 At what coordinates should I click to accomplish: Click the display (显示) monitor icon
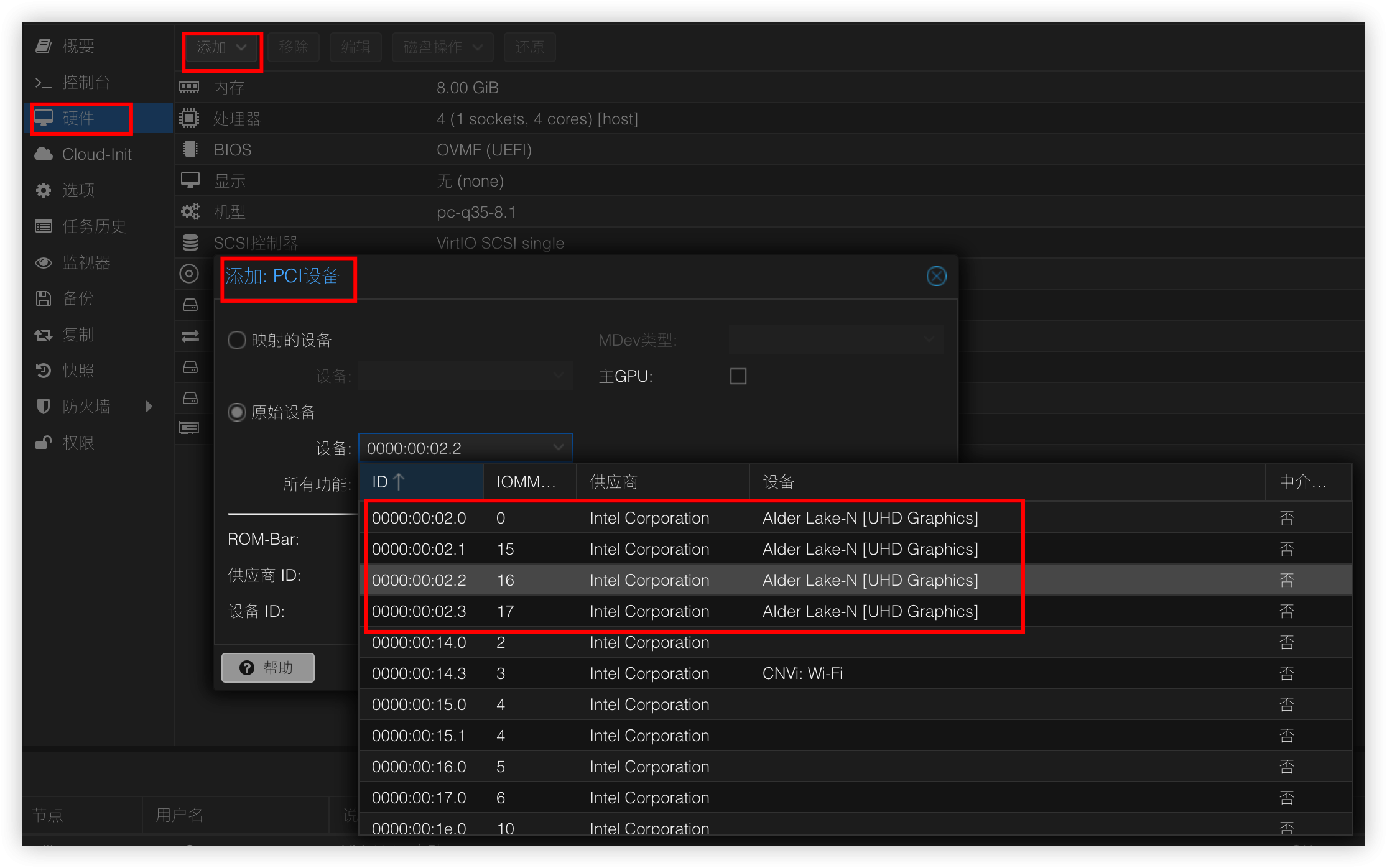point(190,180)
